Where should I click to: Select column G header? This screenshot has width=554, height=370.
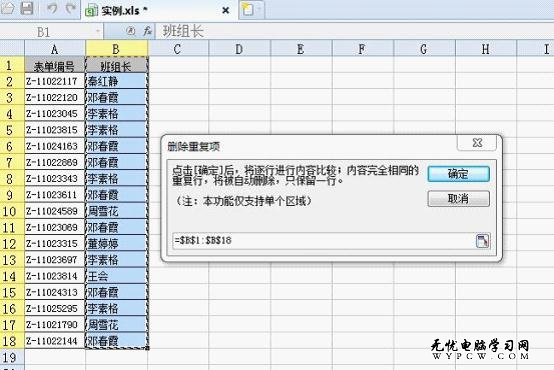(424, 49)
